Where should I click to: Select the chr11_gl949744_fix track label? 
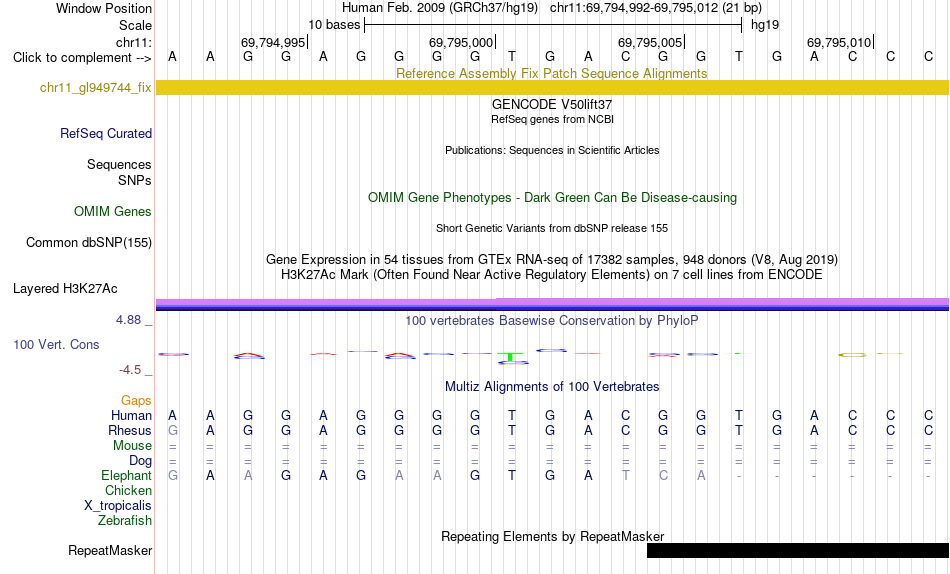(95, 87)
